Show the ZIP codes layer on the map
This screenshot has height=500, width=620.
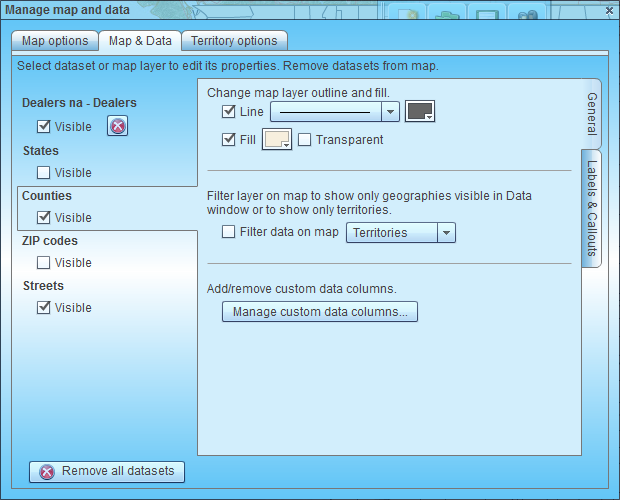click(x=44, y=263)
